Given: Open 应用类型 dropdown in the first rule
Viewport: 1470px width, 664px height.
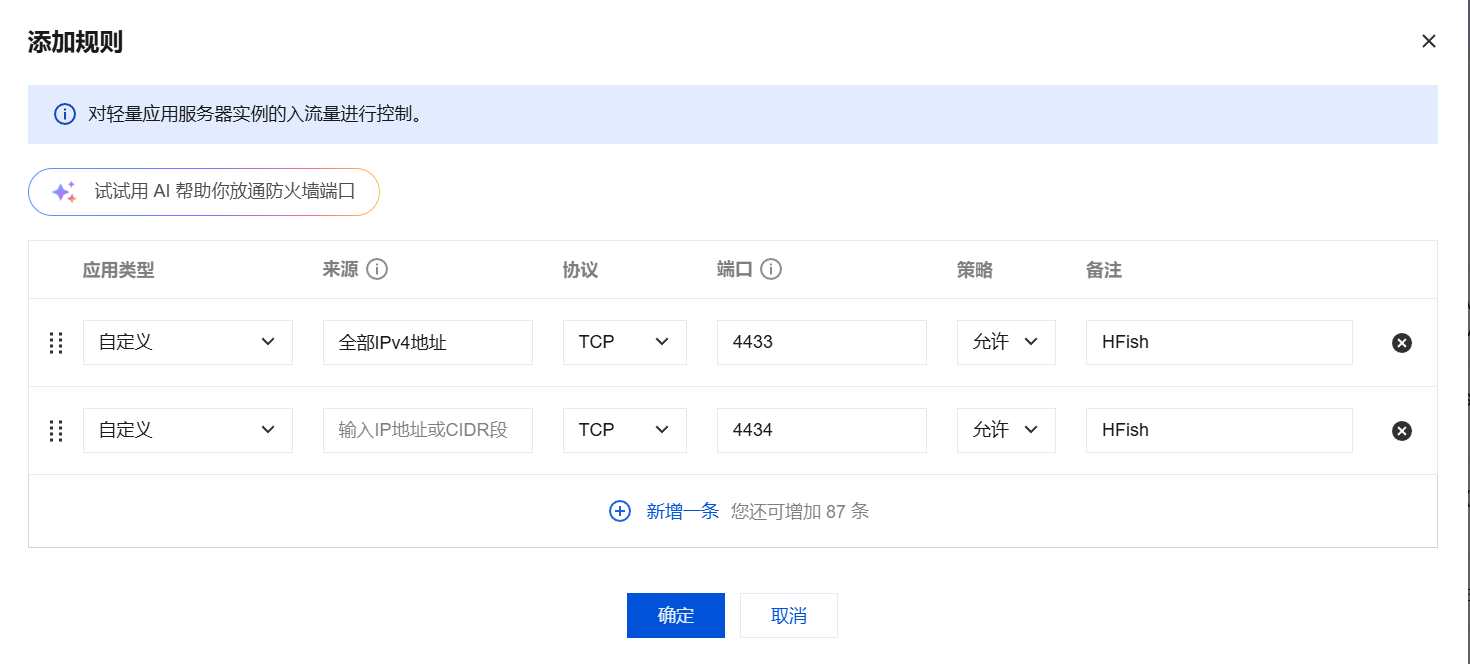Looking at the screenshot, I should [x=187, y=342].
